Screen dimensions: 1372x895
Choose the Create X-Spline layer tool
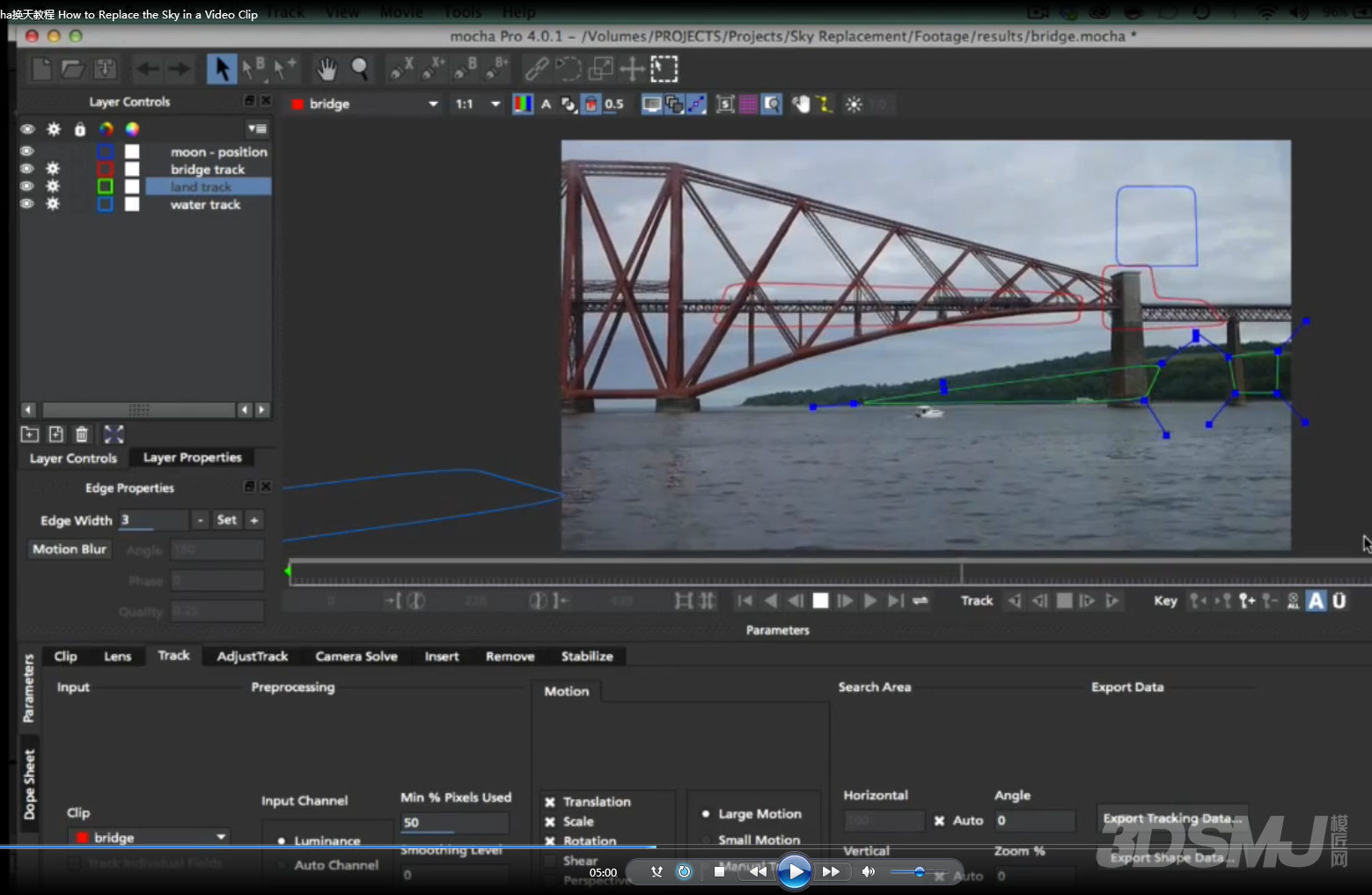(x=402, y=69)
